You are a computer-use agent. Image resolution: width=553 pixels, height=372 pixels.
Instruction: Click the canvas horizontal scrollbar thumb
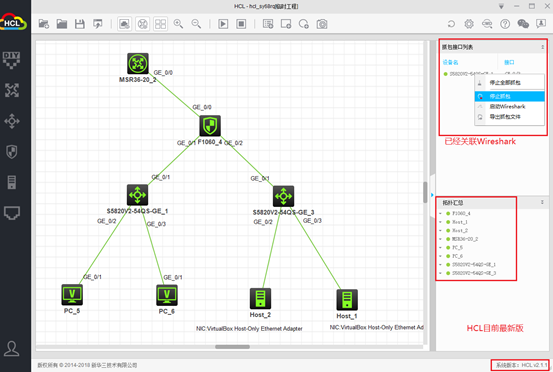232,347
